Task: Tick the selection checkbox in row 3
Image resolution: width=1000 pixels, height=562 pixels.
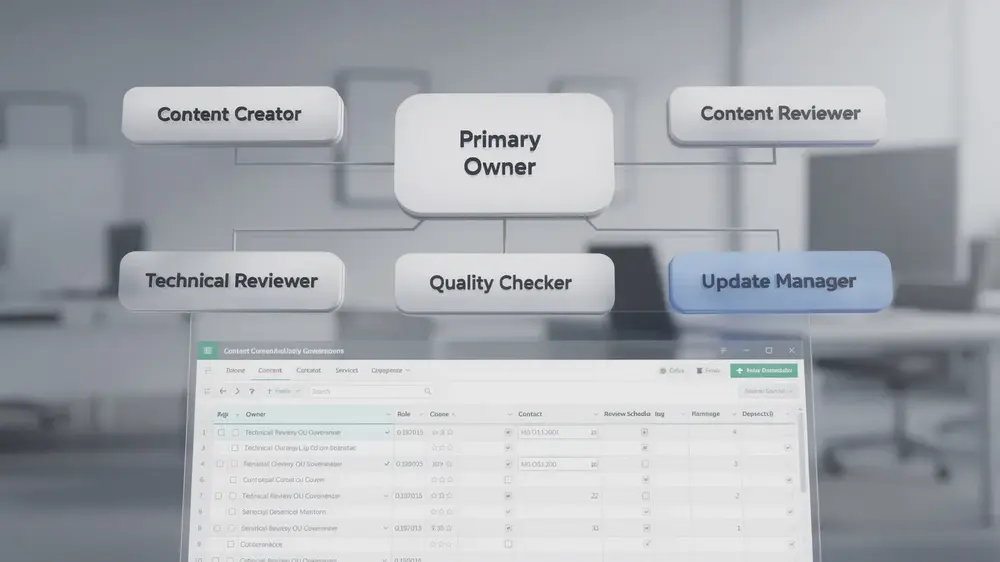Action: click(235, 448)
